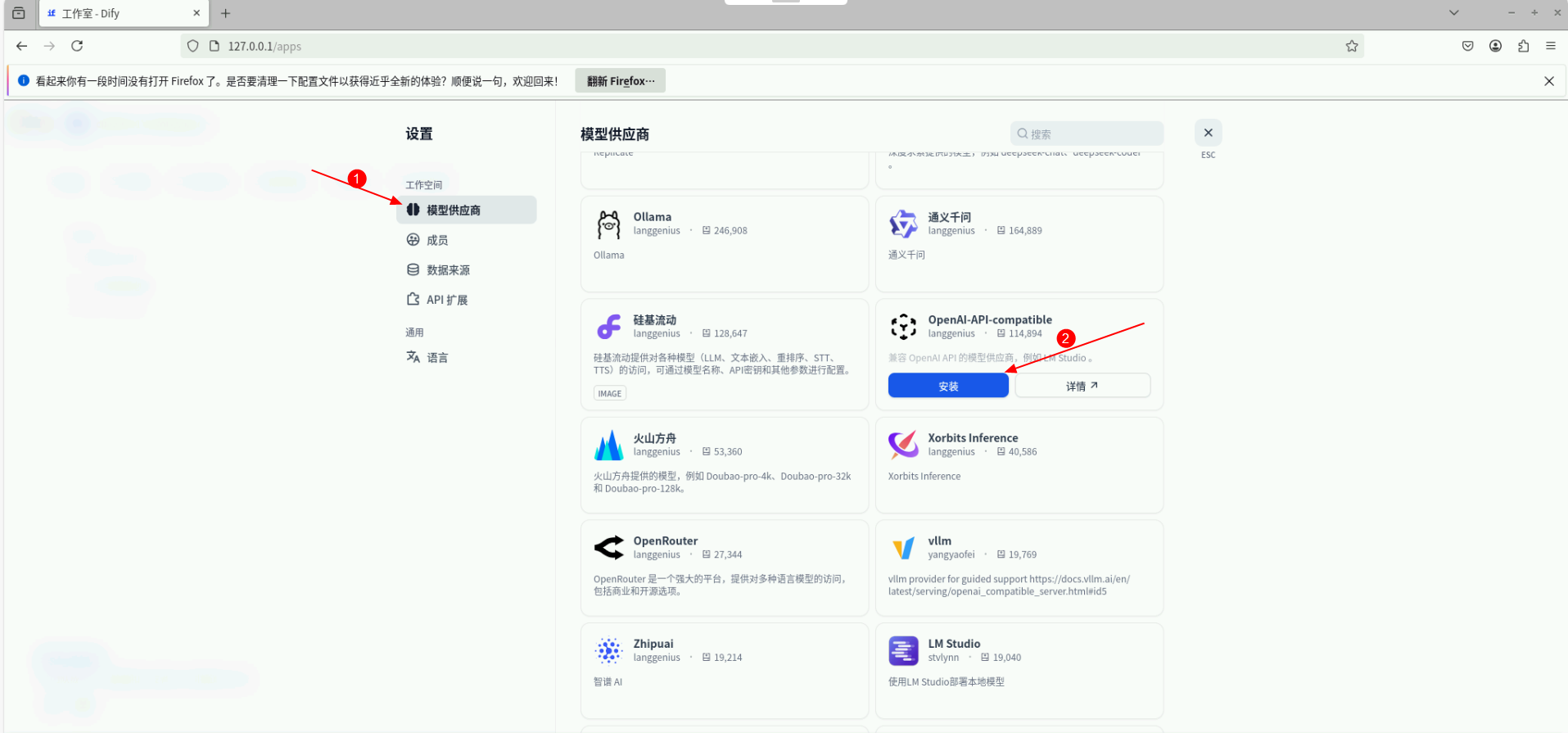Click the 硅基流动 purple logo icon
This screenshot has width=1568, height=733.
pyautogui.click(x=608, y=327)
